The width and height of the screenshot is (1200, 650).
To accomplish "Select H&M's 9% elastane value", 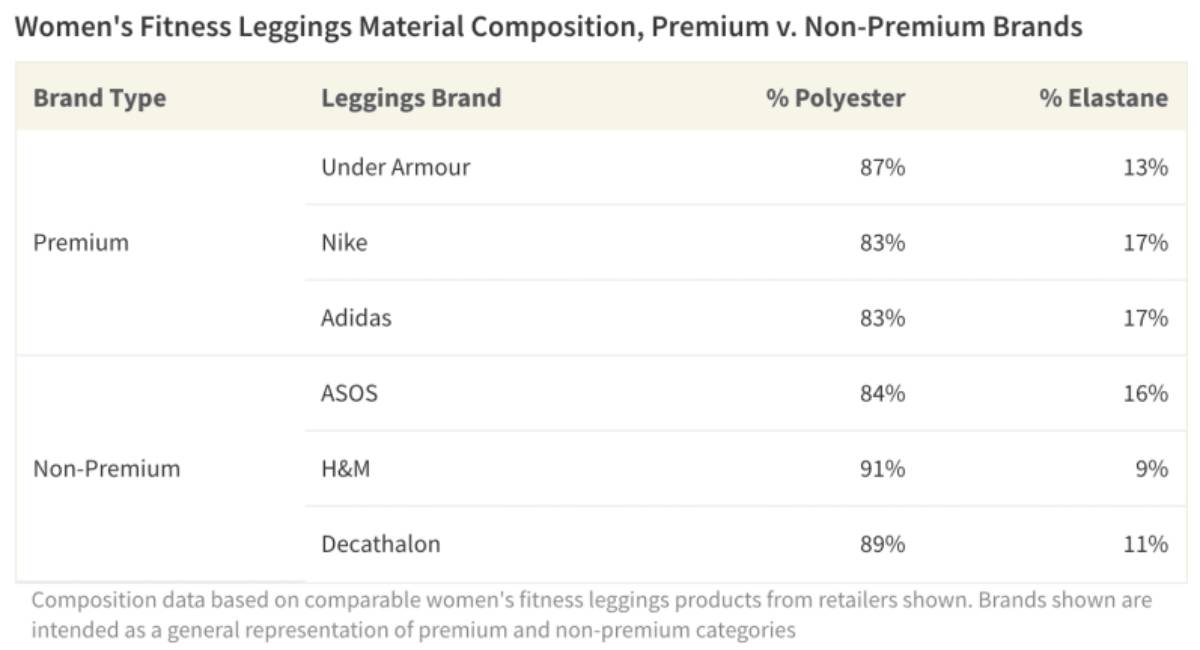I will tap(1151, 468).
